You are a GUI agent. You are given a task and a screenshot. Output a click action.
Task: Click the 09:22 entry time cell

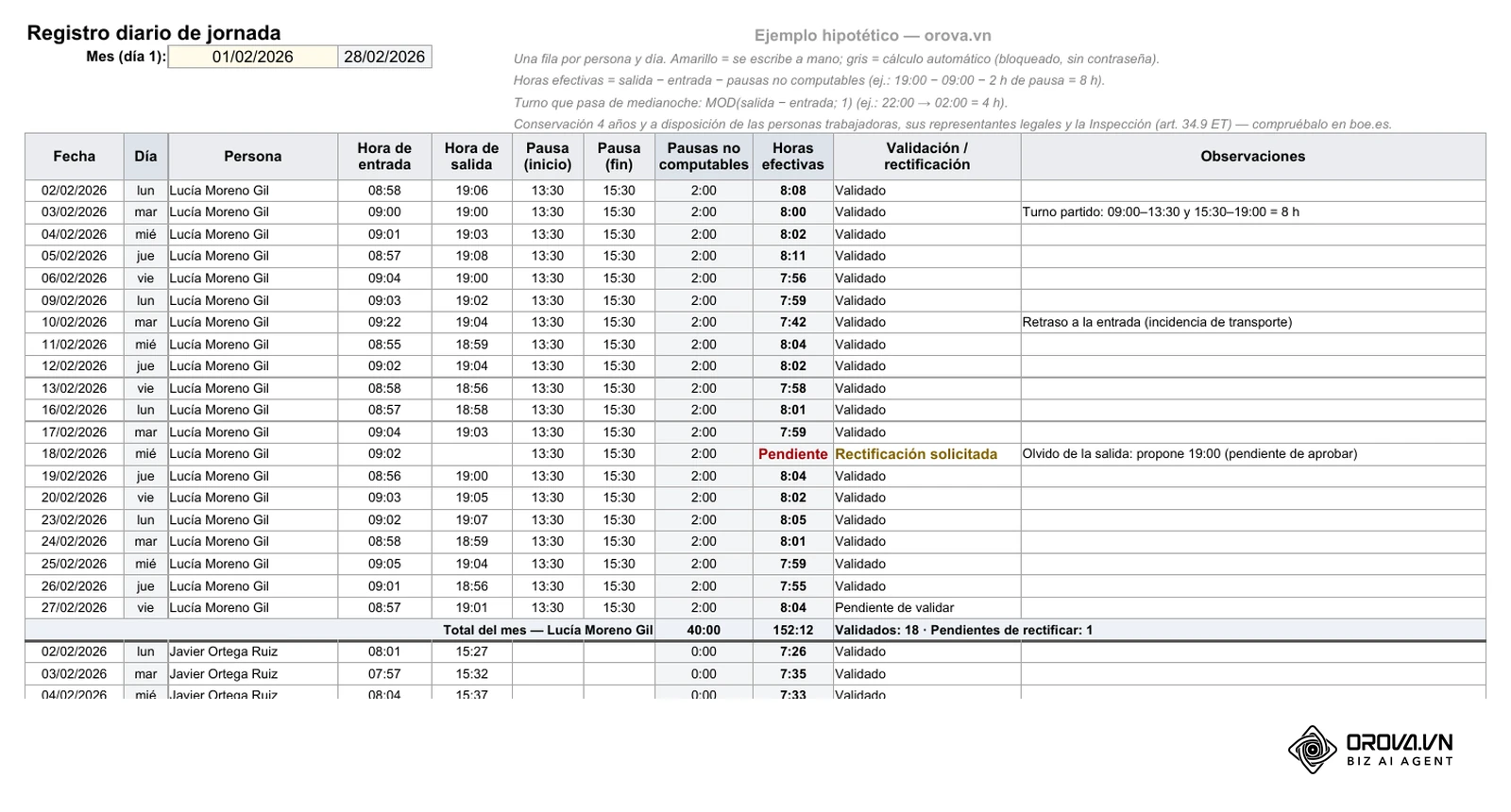(x=384, y=322)
